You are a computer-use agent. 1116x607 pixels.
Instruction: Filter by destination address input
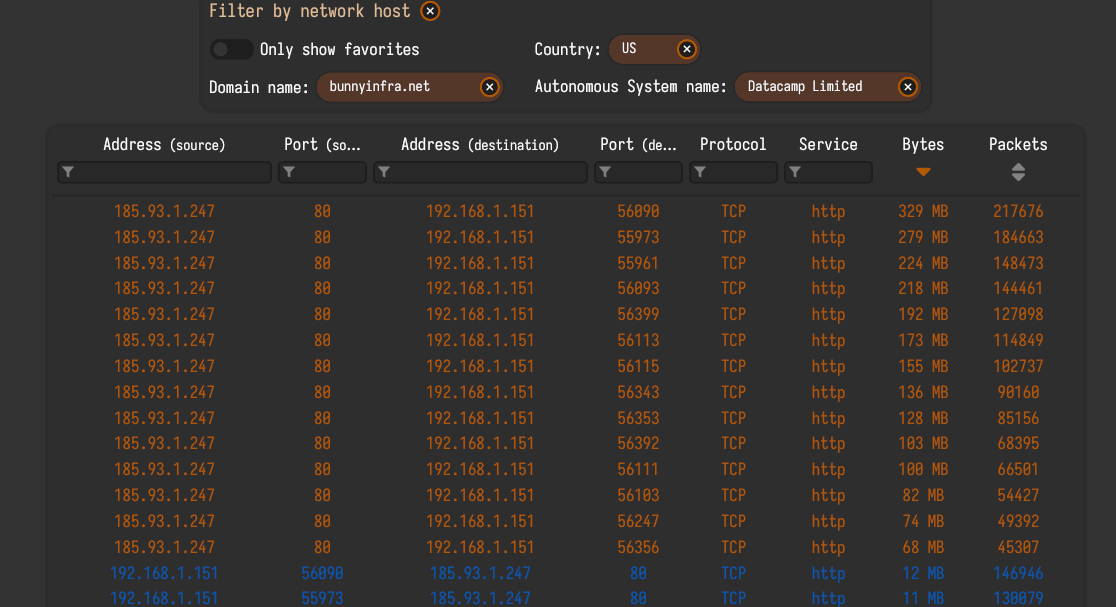(x=480, y=172)
